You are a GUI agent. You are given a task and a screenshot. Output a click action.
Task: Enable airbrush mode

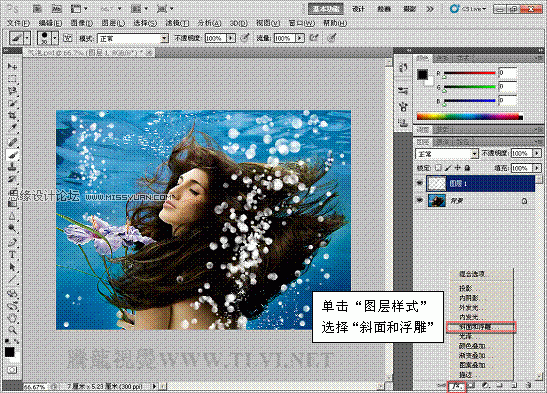(314, 38)
